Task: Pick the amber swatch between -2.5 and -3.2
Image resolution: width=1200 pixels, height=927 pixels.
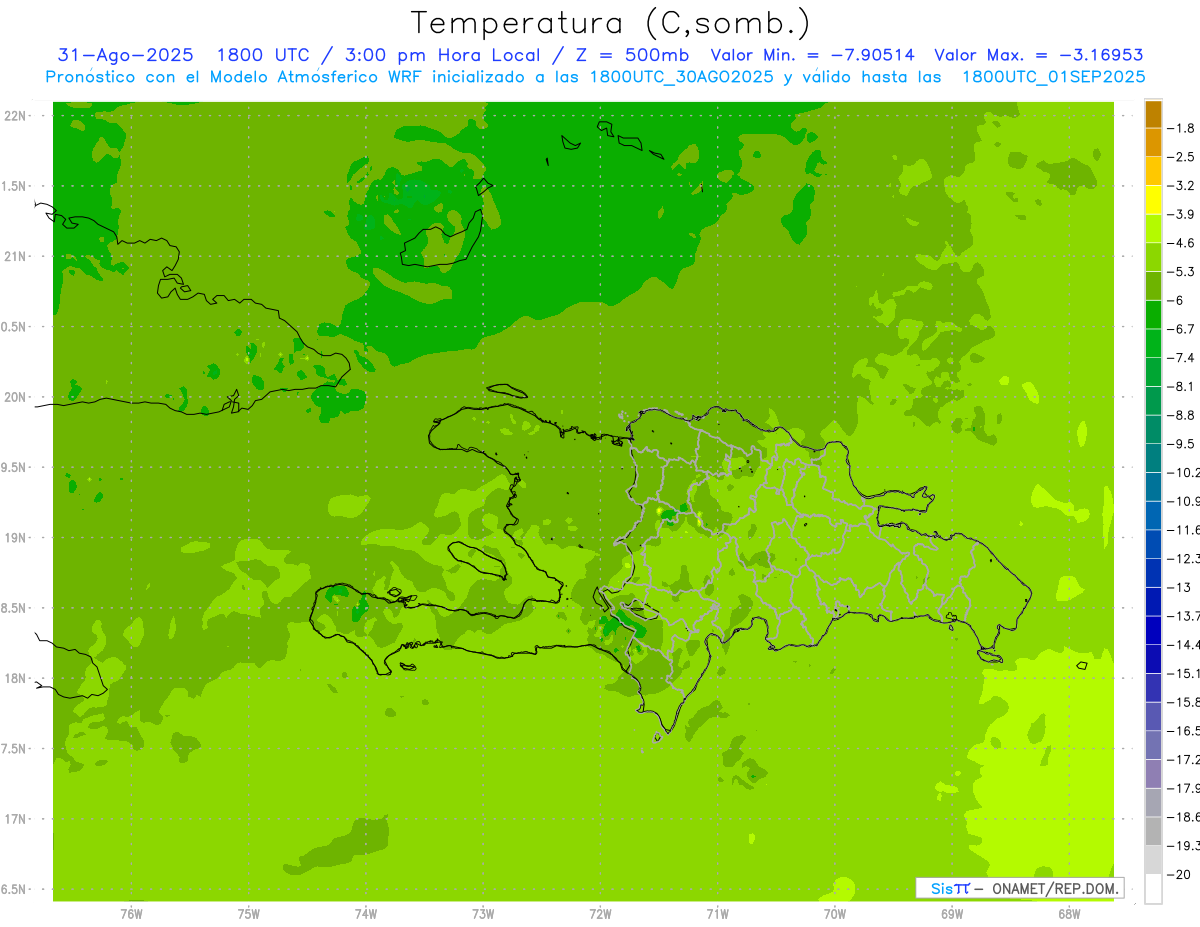Action: 1153,171
